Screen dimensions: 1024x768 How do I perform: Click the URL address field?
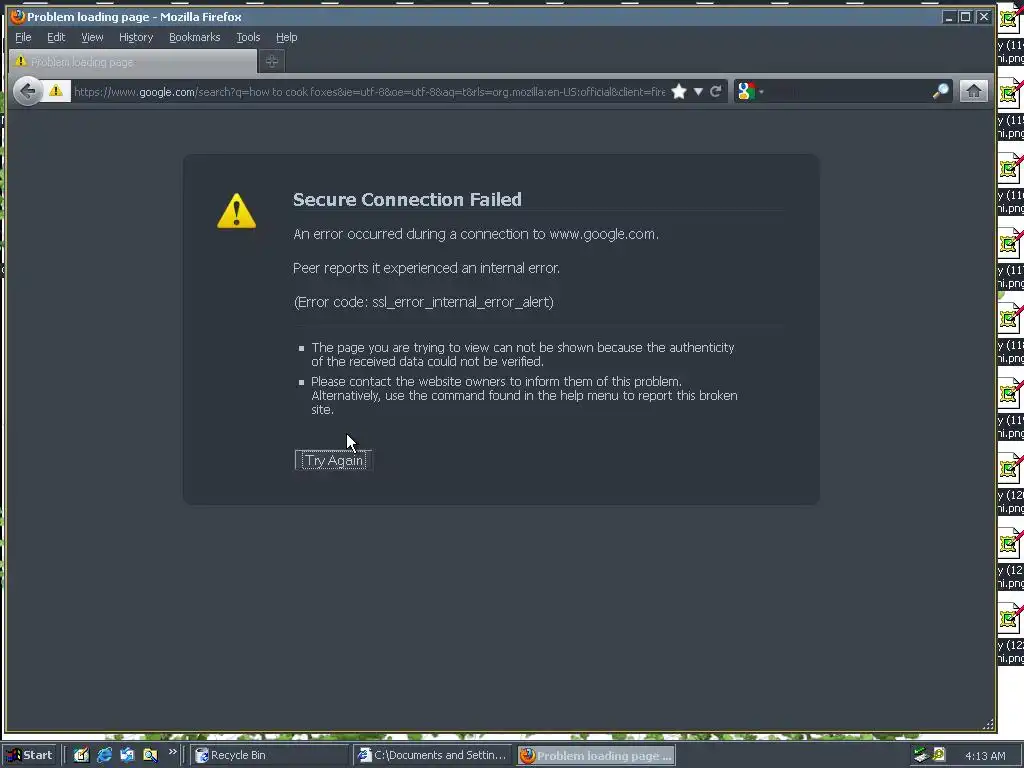[x=370, y=91]
